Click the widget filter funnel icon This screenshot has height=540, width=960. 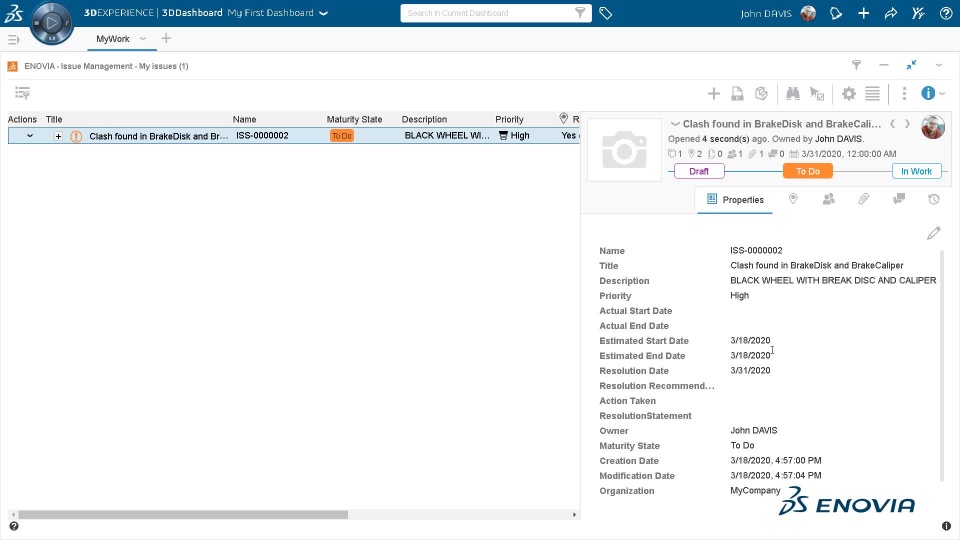tap(857, 65)
